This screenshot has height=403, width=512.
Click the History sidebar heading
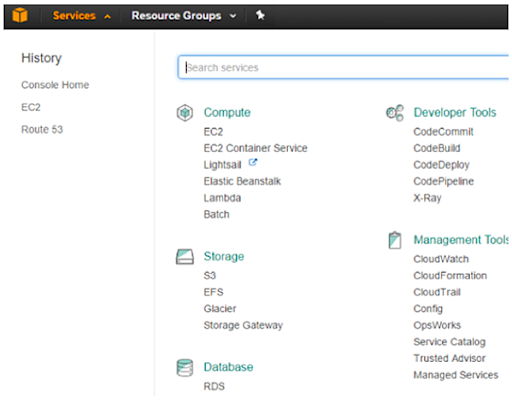point(41,58)
